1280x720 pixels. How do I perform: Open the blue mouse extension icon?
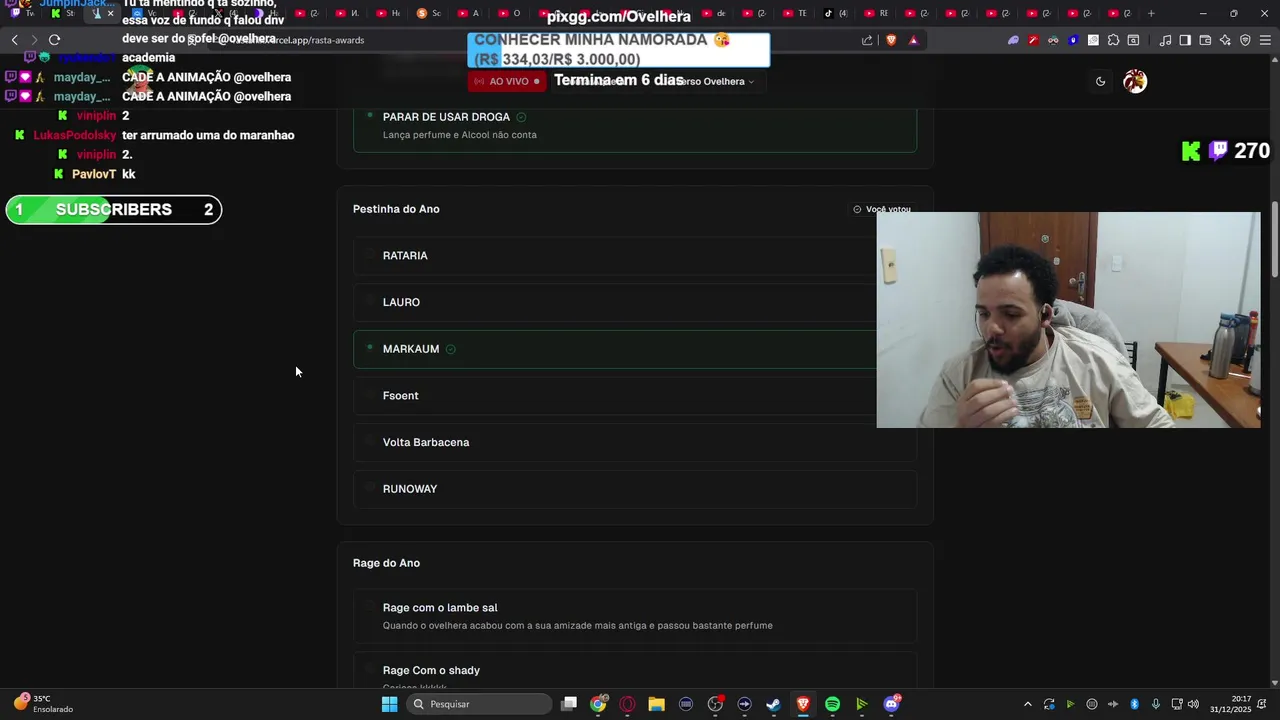(1073, 40)
